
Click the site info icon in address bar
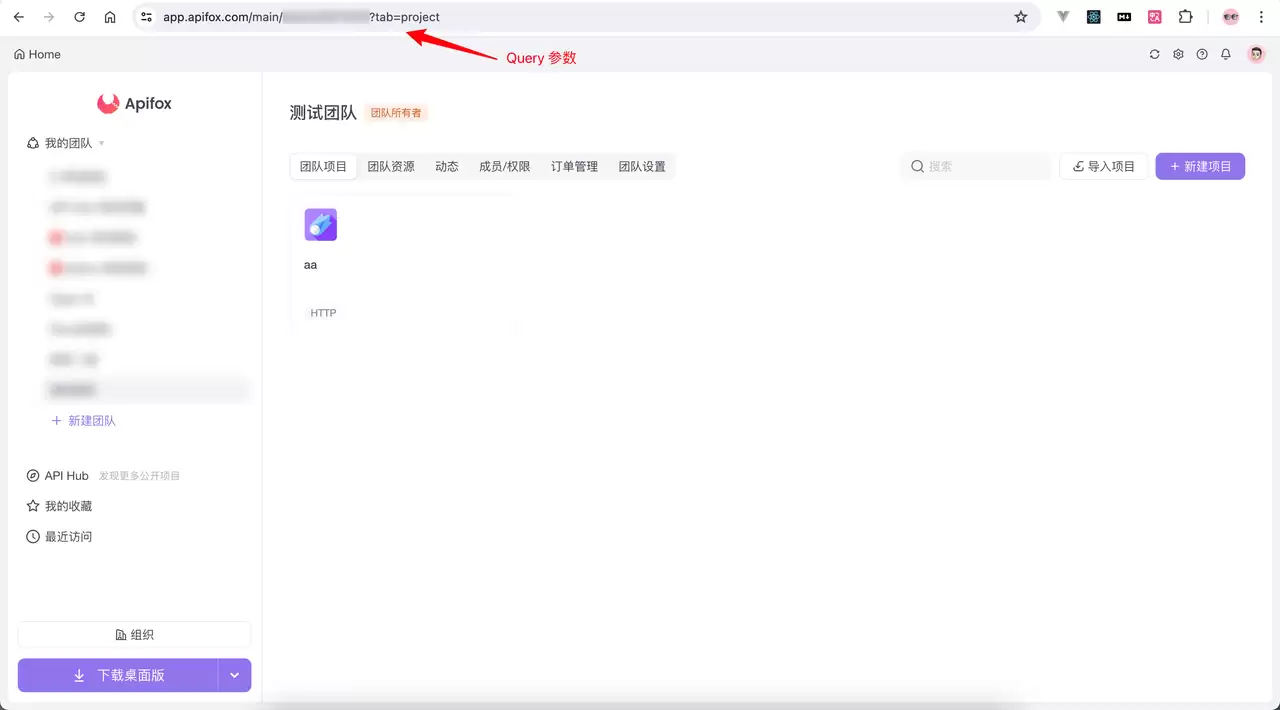pos(147,17)
